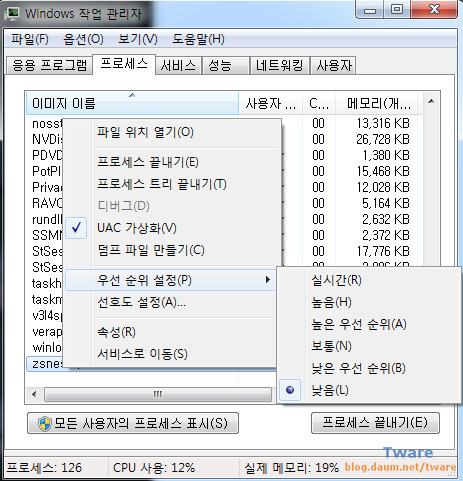Open the 도움말(H) menu
This screenshot has height=481, width=463.
coord(198,39)
